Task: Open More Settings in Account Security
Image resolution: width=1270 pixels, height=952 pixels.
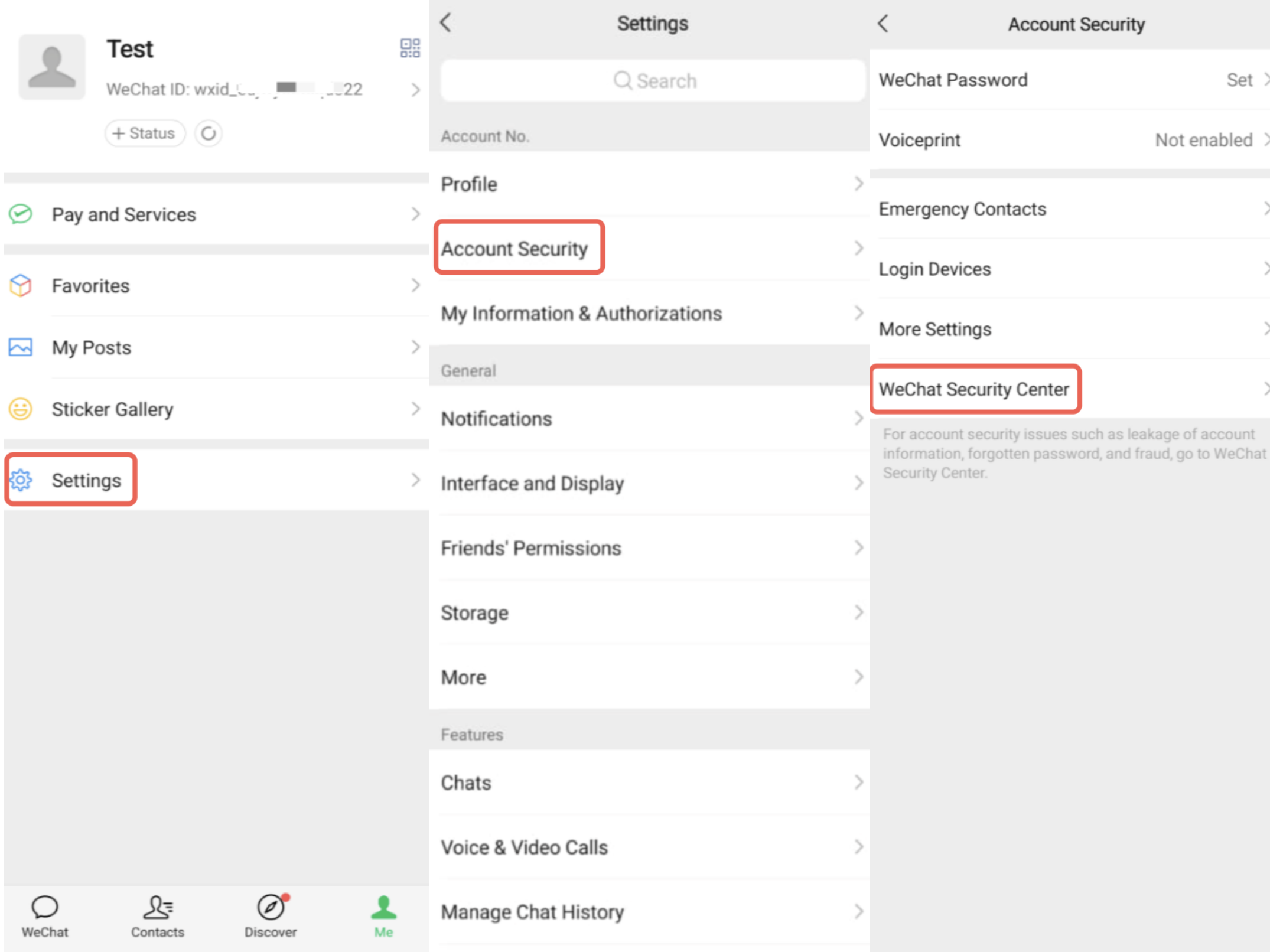Action: [1070, 329]
